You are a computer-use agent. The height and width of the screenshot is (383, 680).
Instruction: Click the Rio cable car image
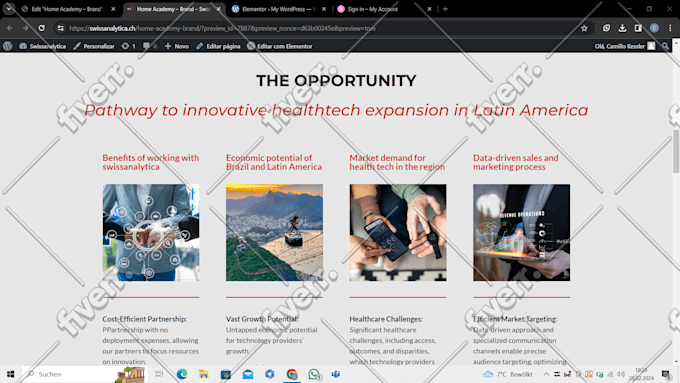pos(274,232)
